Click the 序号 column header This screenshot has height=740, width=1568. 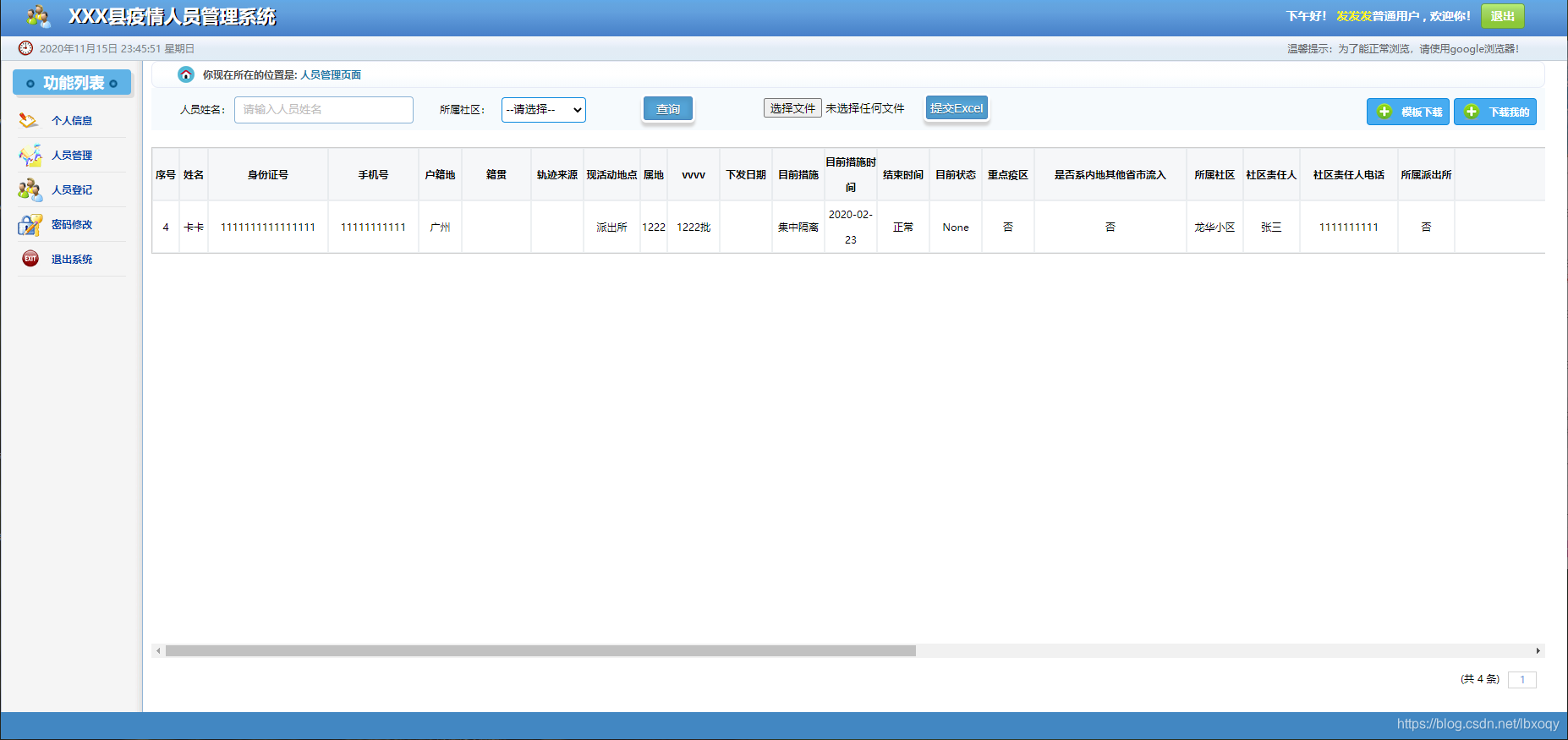pyautogui.click(x=166, y=175)
